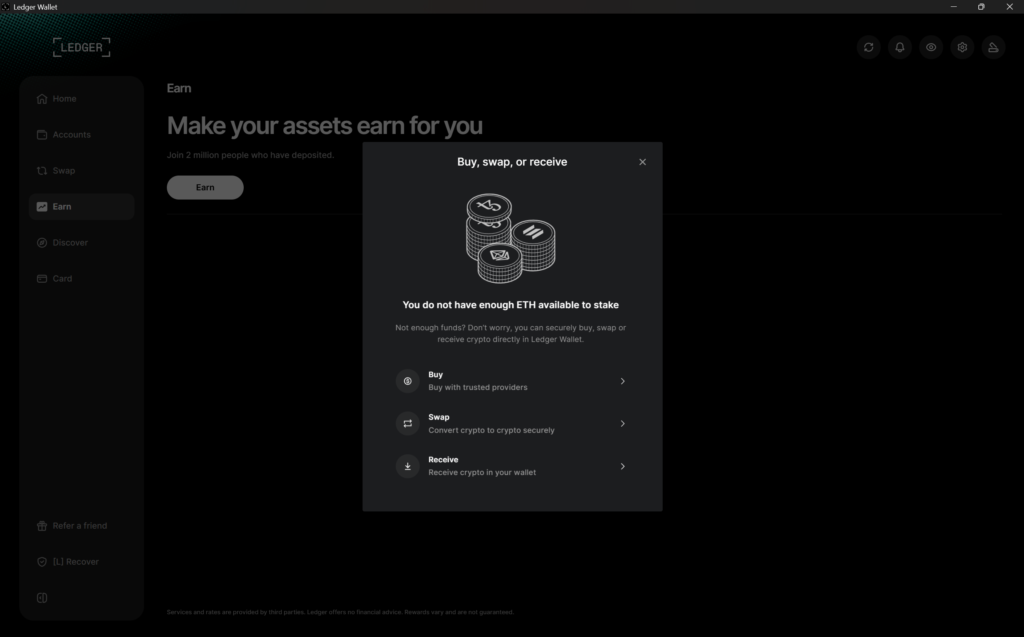Viewport: 1024px width, 637px height.
Task: Click the rounded Earn button under headline
Action: pyautogui.click(x=205, y=188)
